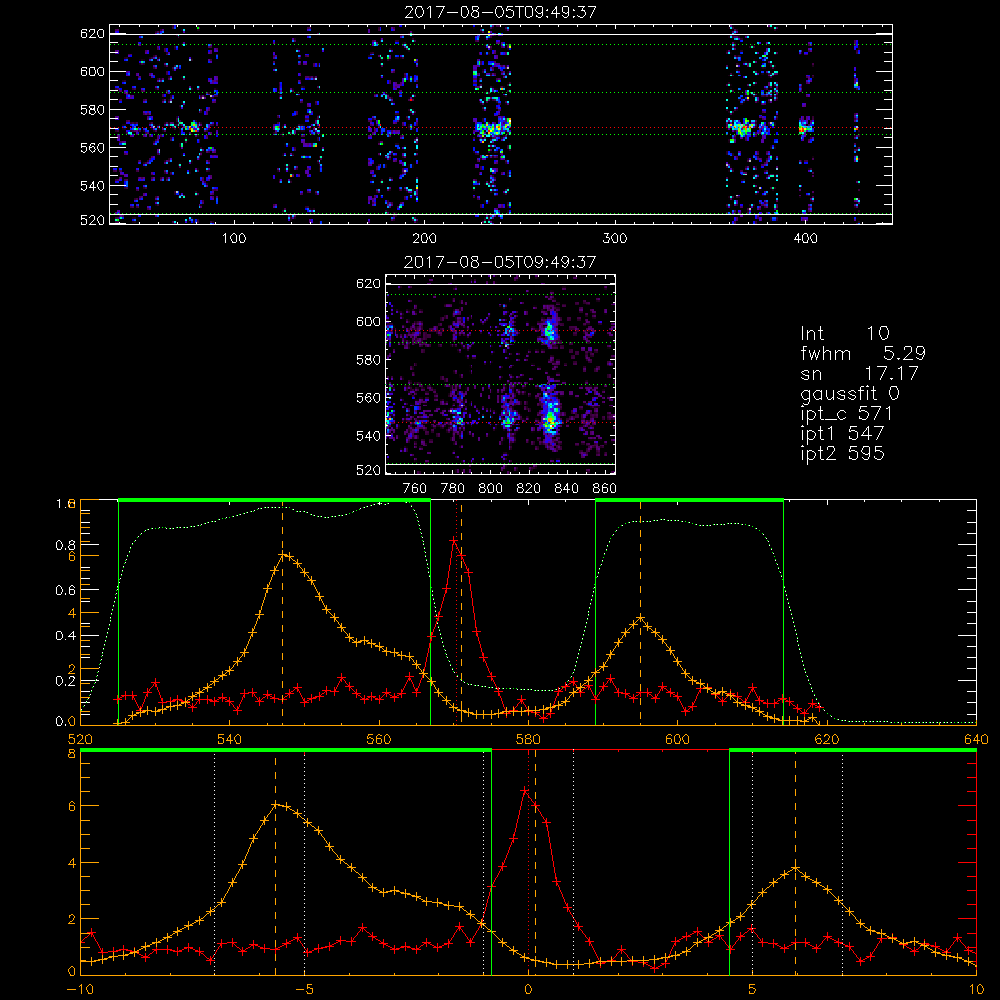
Task: Click the brightest blob in the middle image
Action: pyautogui.click(x=550, y=418)
